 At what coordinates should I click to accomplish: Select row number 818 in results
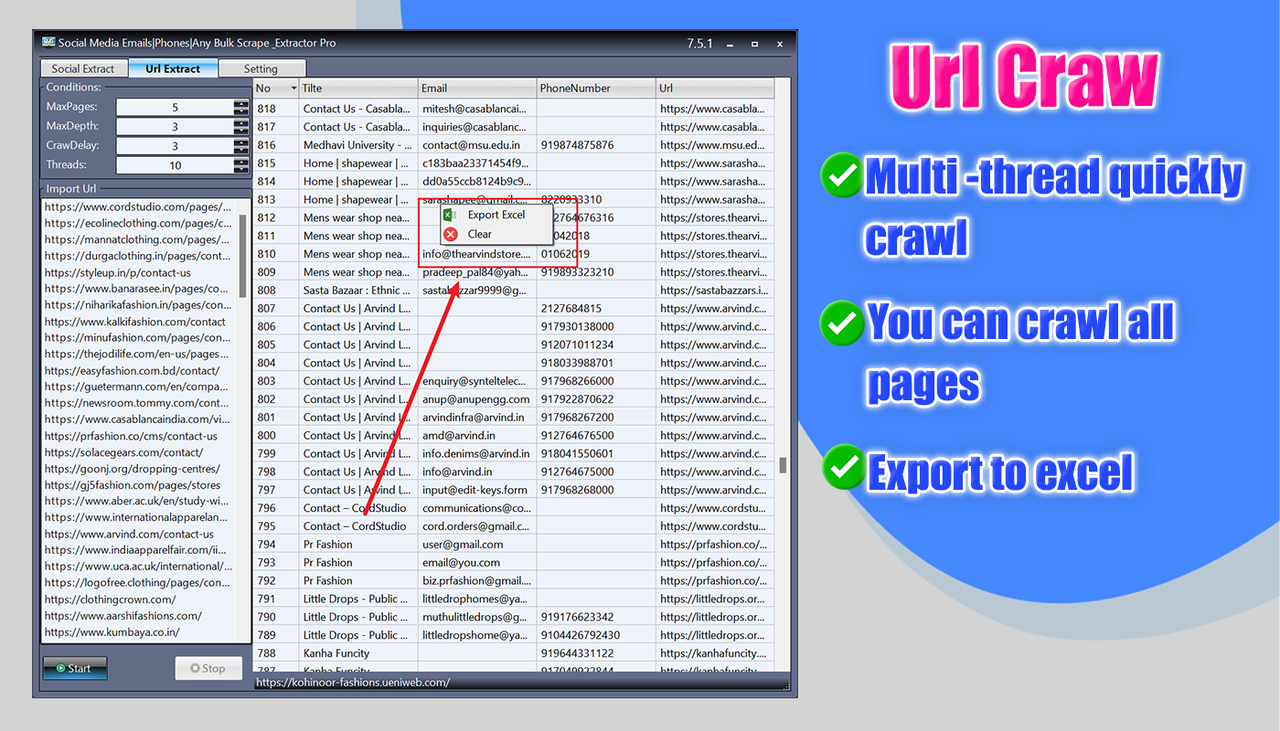[x=266, y=109]
